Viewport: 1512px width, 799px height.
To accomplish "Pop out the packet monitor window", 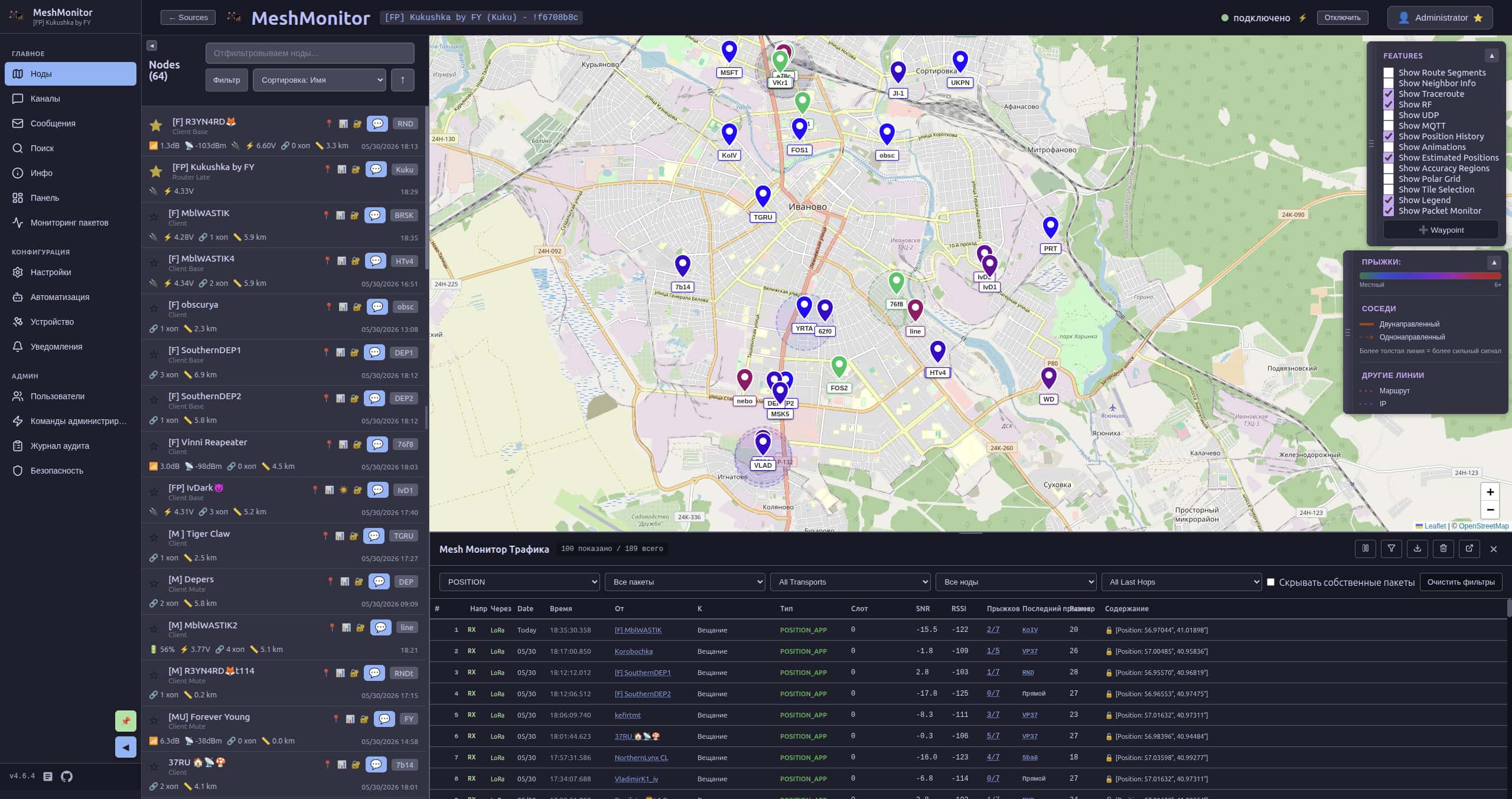I will tap(1469, 549).
